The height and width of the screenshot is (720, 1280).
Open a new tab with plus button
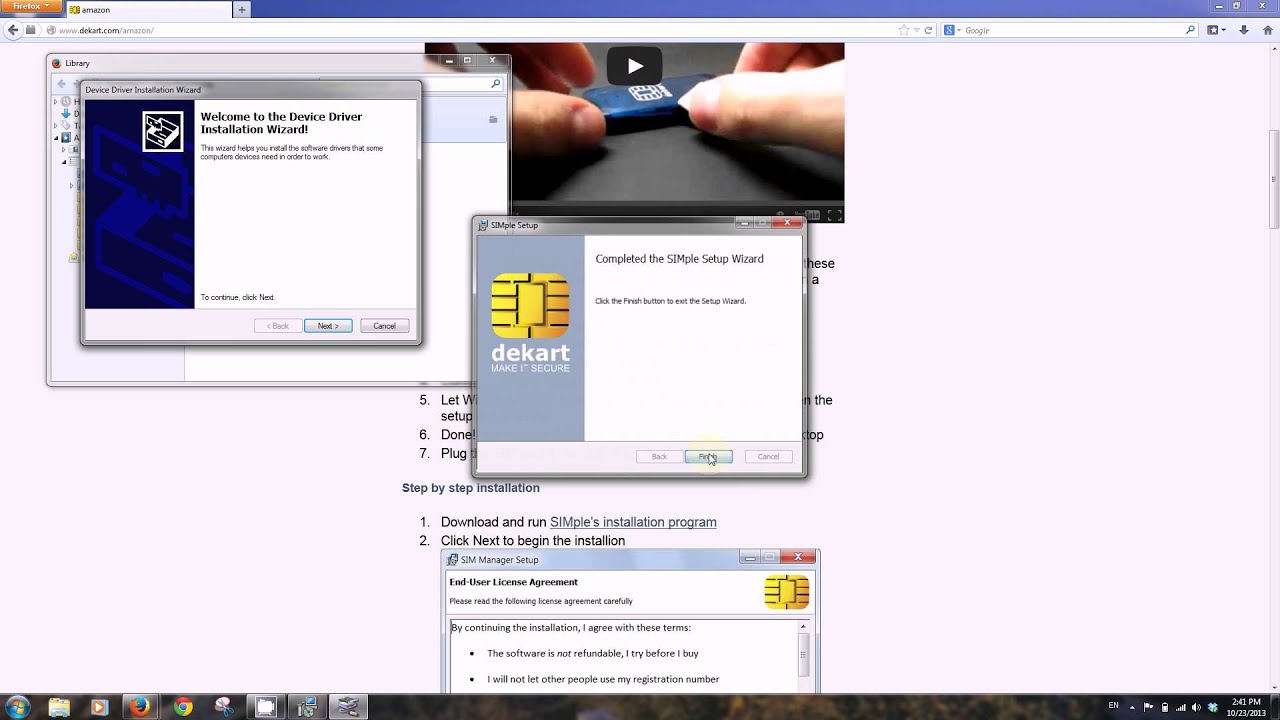tap(241, 10)
